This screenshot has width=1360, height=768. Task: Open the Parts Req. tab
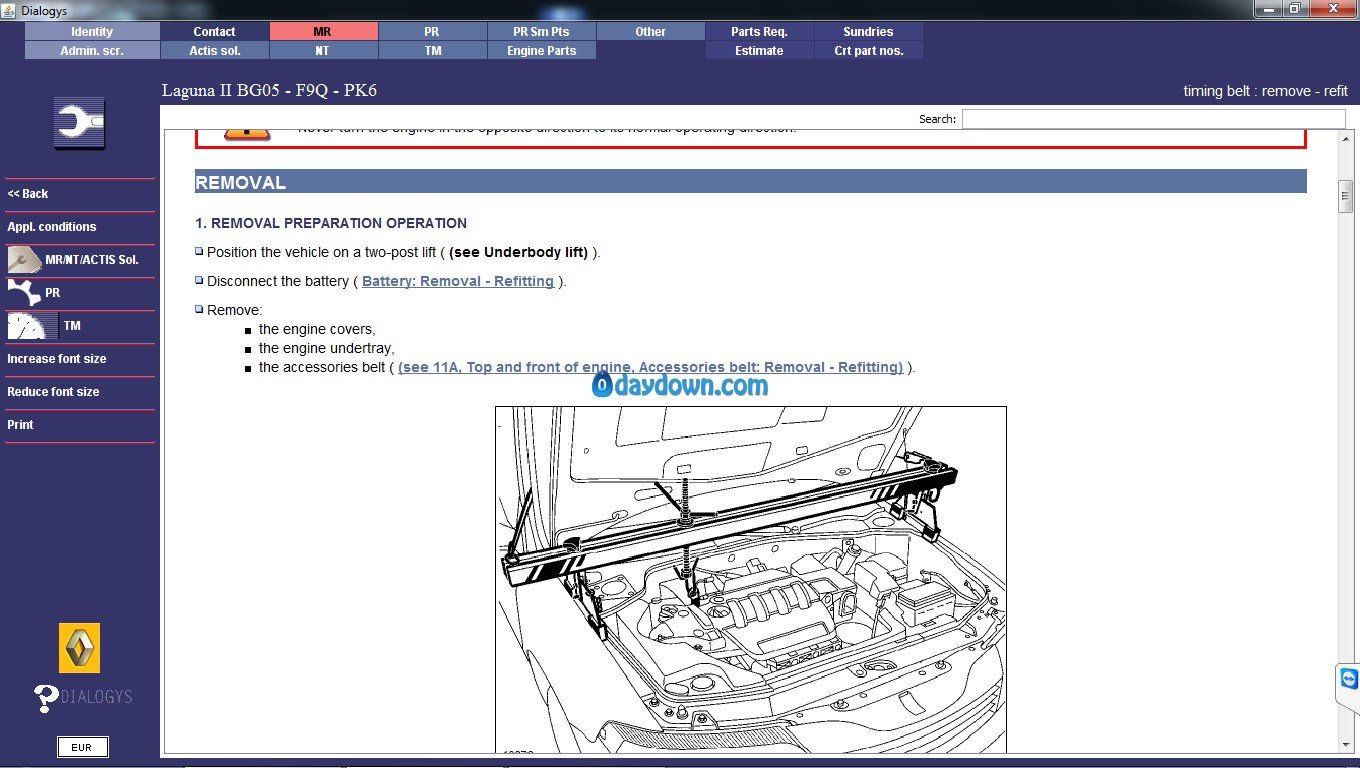click(x=759, y=32)
